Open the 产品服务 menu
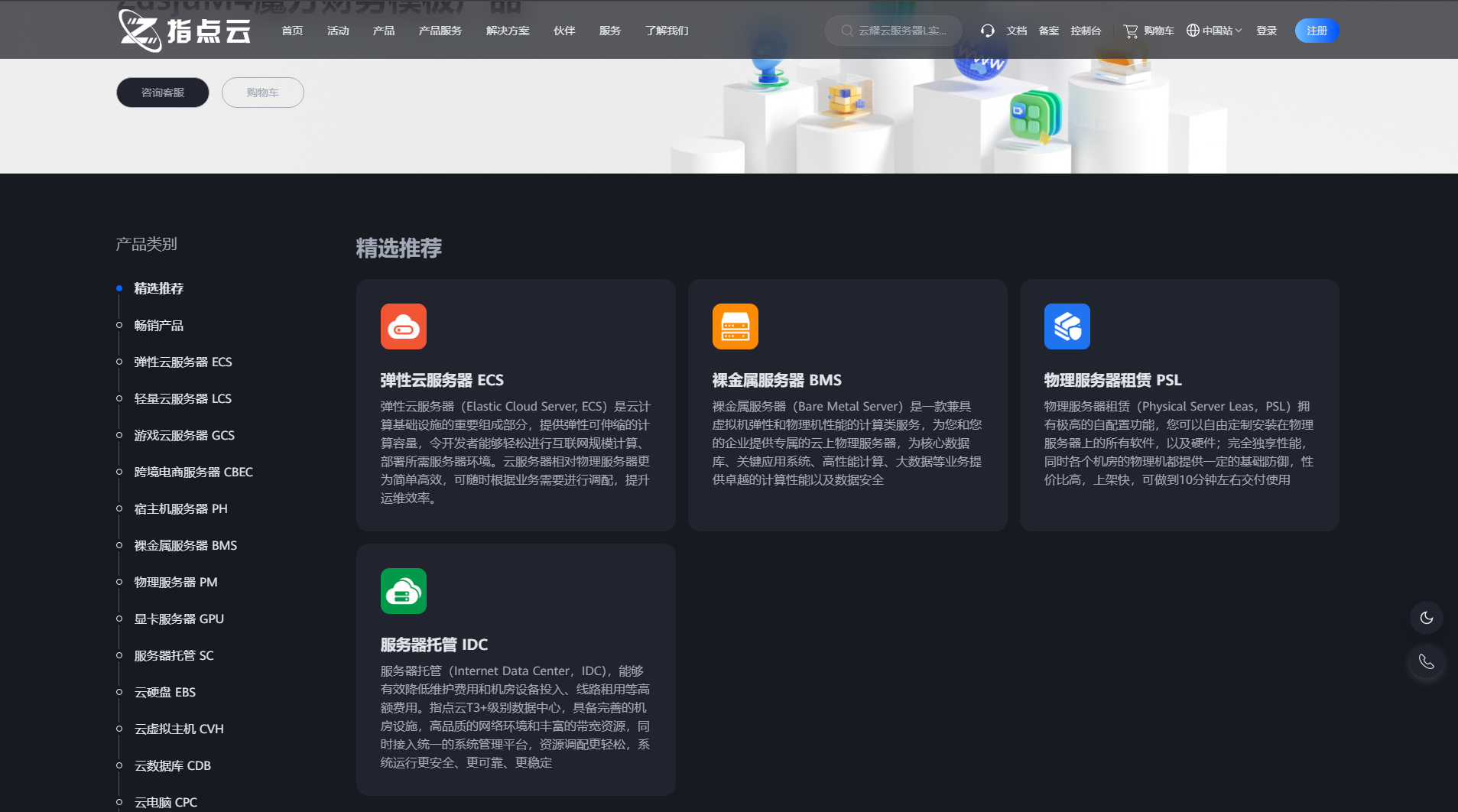The image size is (1458, 812). [440, 31]
